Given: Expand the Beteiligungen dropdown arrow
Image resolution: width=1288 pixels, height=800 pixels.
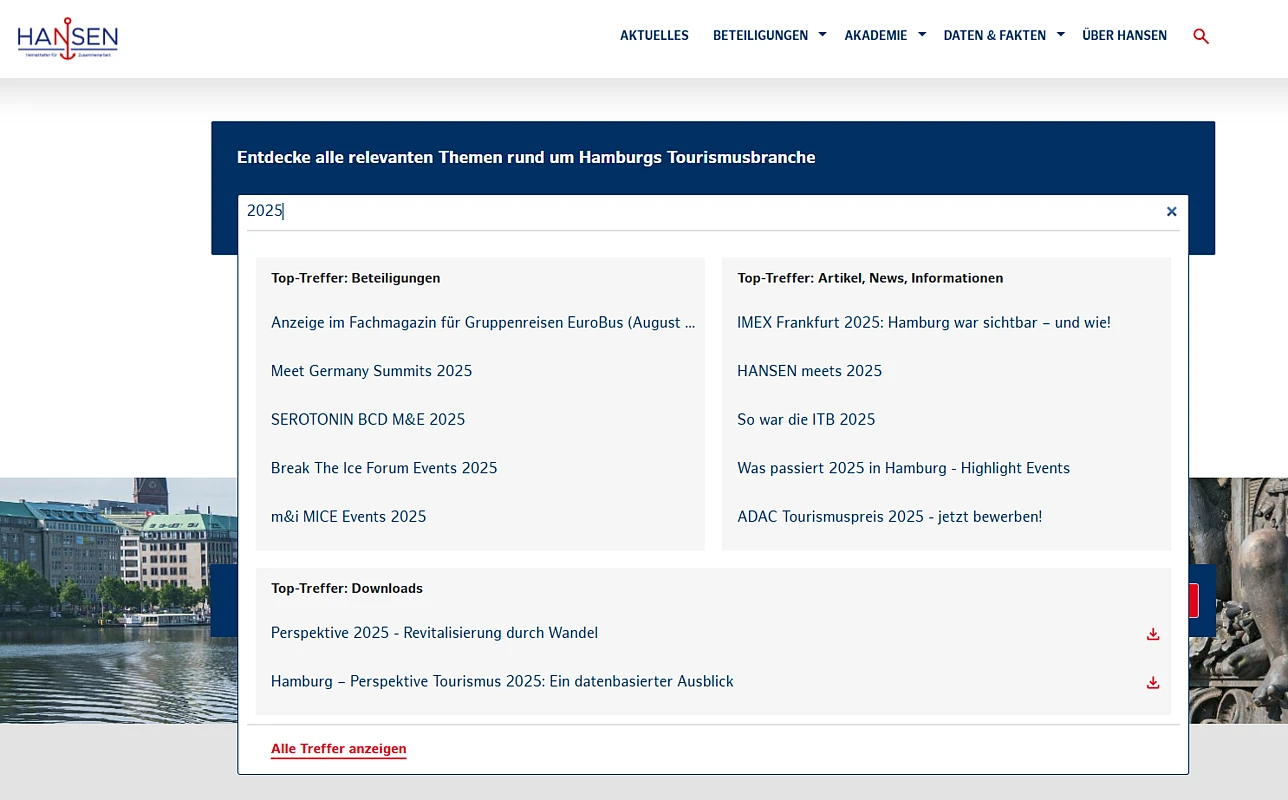Looking at the screenshot, I should [822, 35].
